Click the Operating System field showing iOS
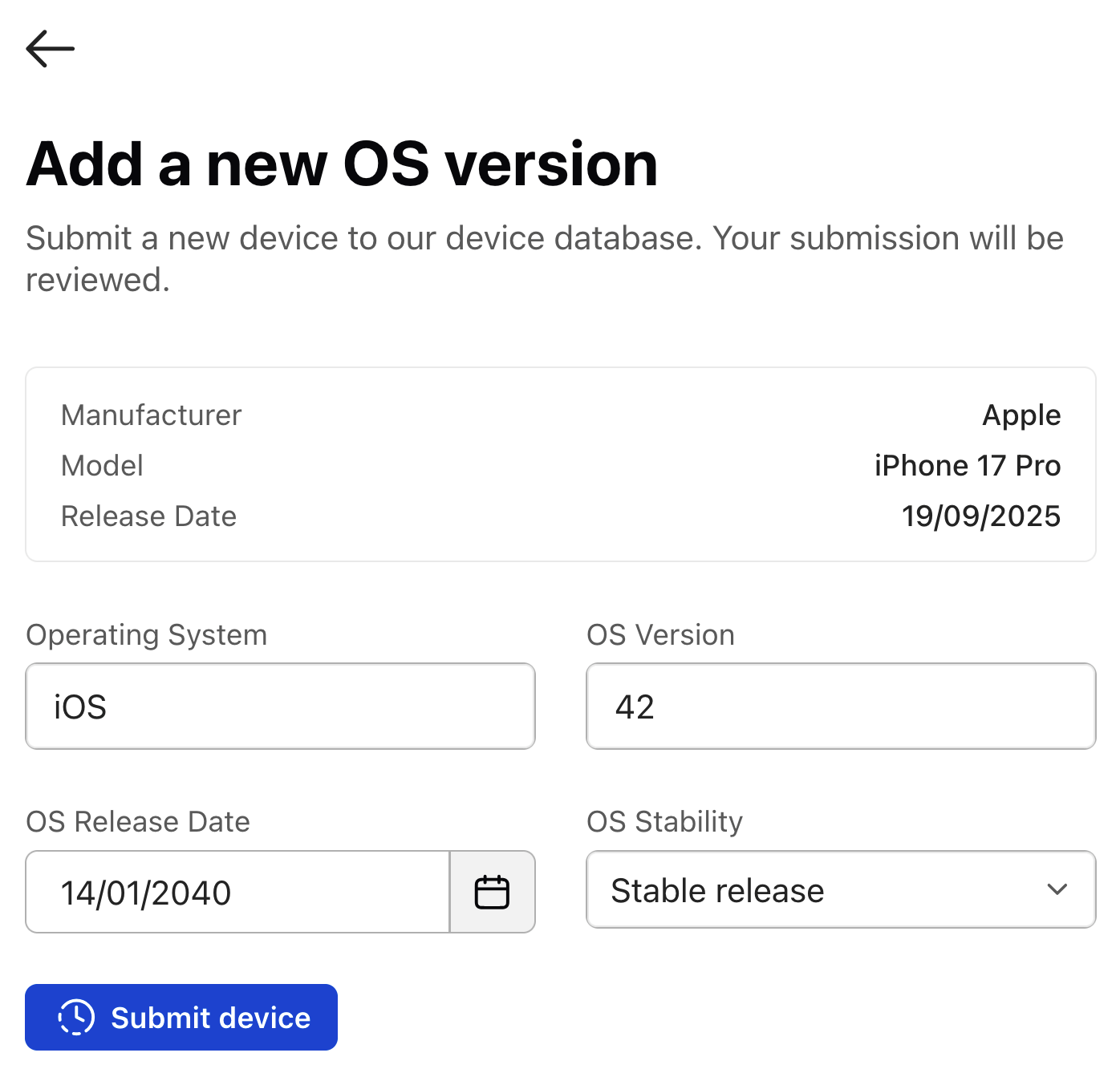 [x=280, y=706]
